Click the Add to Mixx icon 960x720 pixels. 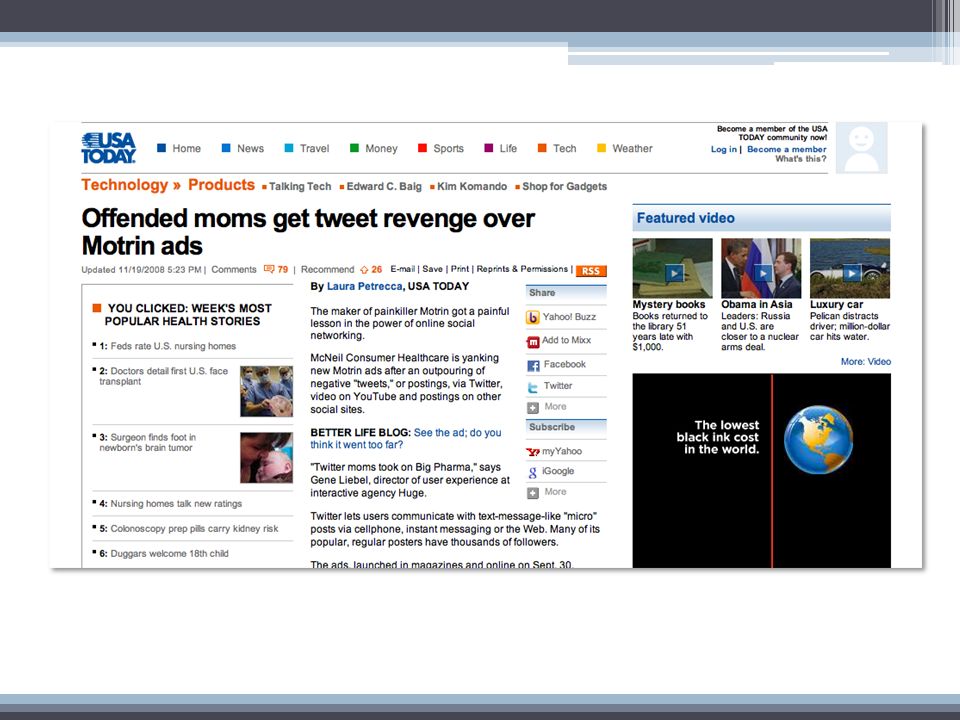(x=533, y=342)
